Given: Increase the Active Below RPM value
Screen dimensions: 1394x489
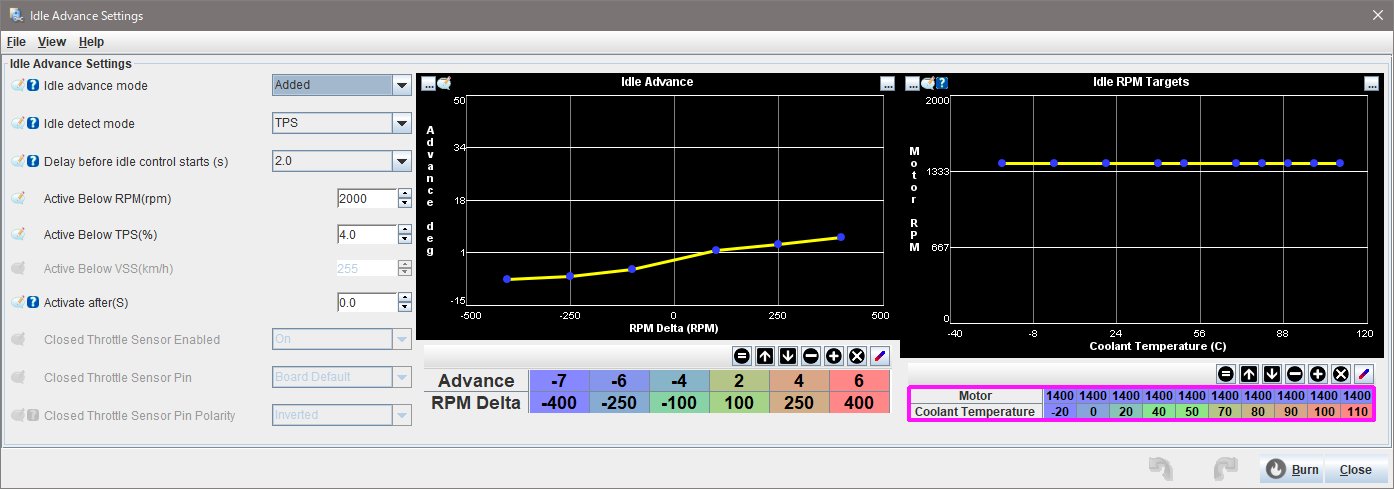Looking at the screenshot, I should 404,194.
